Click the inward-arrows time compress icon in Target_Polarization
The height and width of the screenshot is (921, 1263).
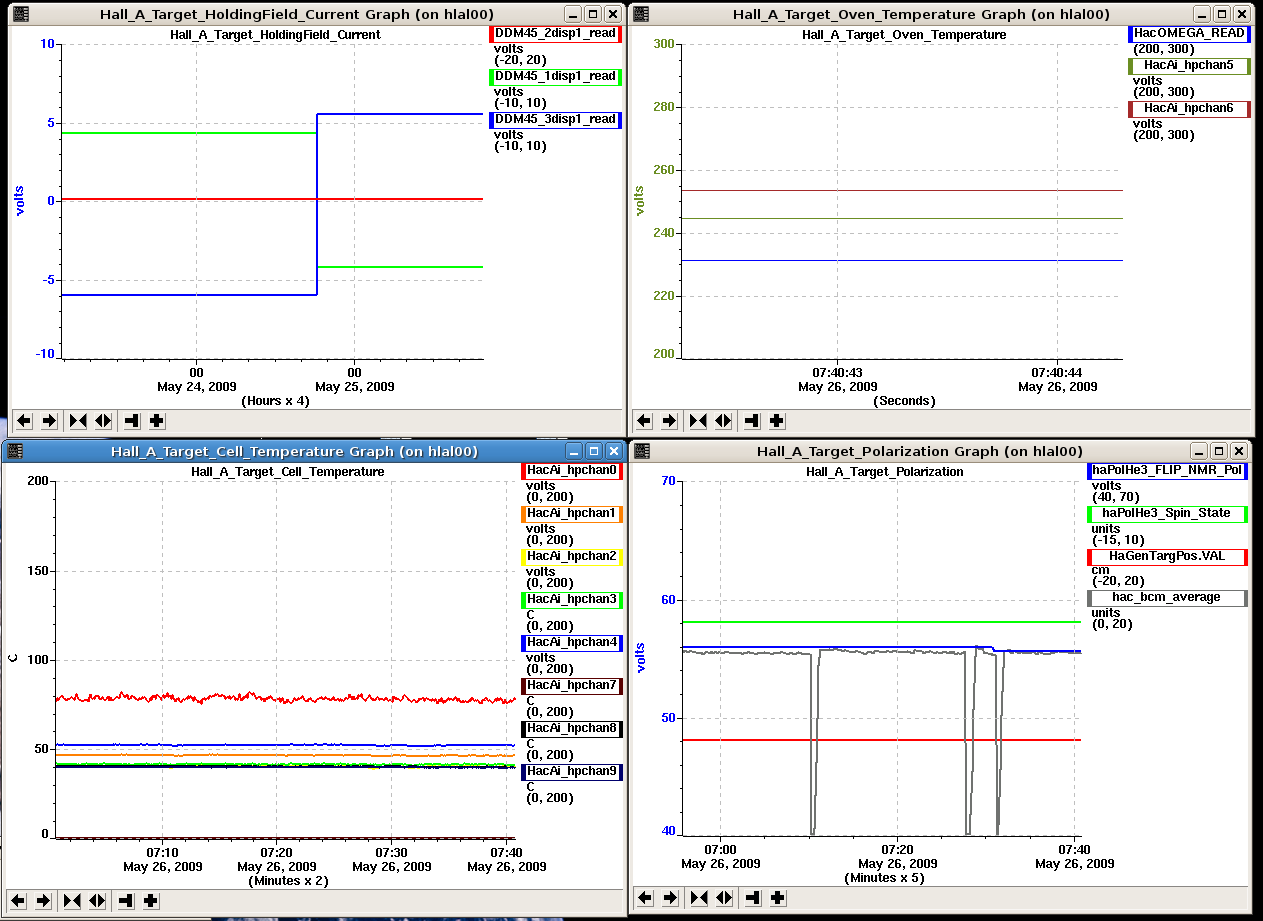point(698,898)
